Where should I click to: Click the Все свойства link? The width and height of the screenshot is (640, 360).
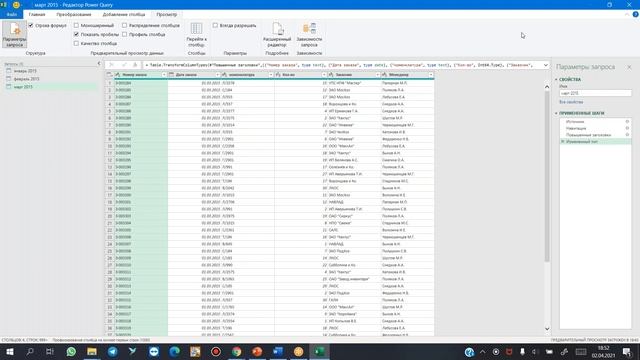pyautogui.click(x=571, y=102)
